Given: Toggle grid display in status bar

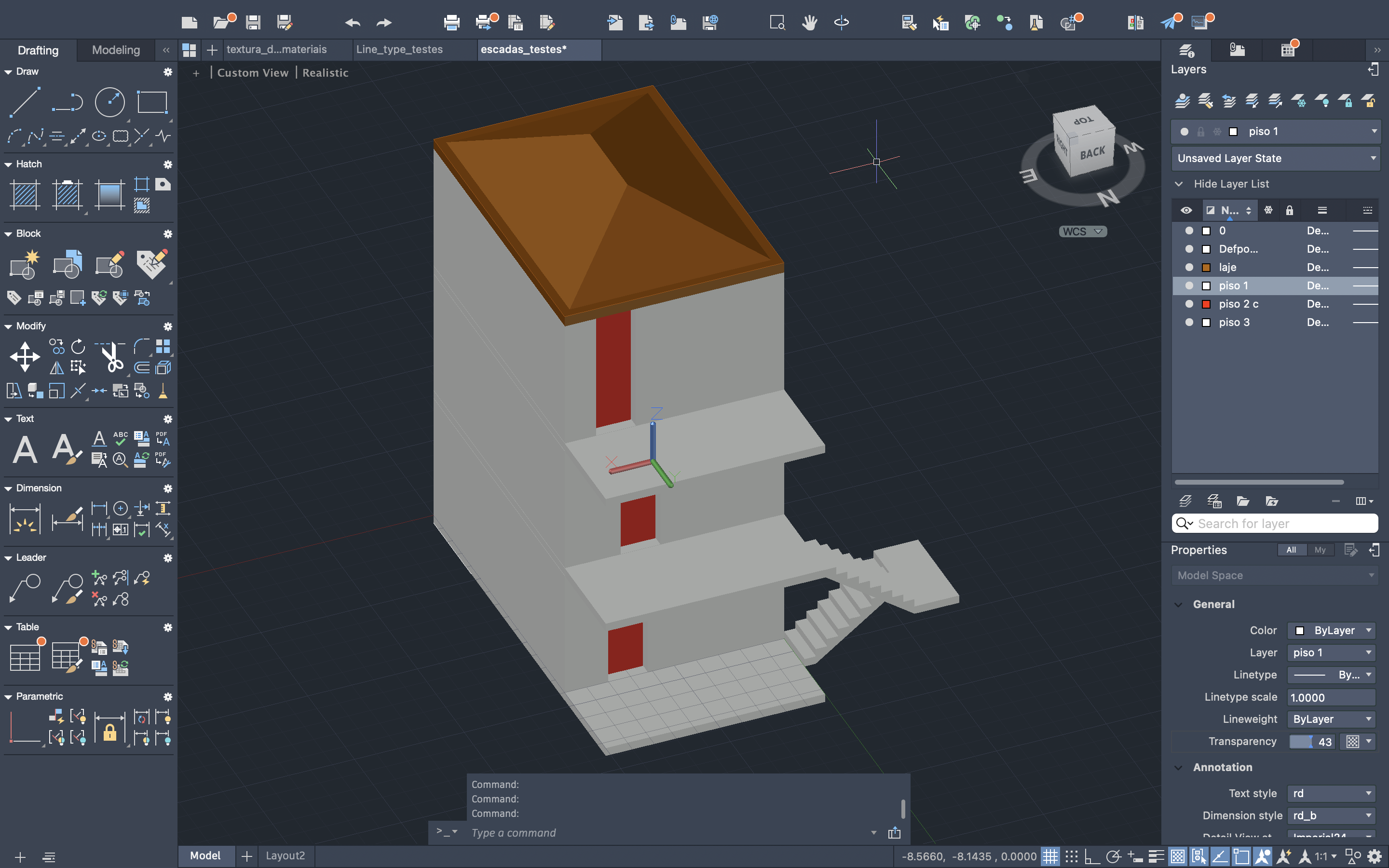Looking at the screenshot, I should [1050, 856].
